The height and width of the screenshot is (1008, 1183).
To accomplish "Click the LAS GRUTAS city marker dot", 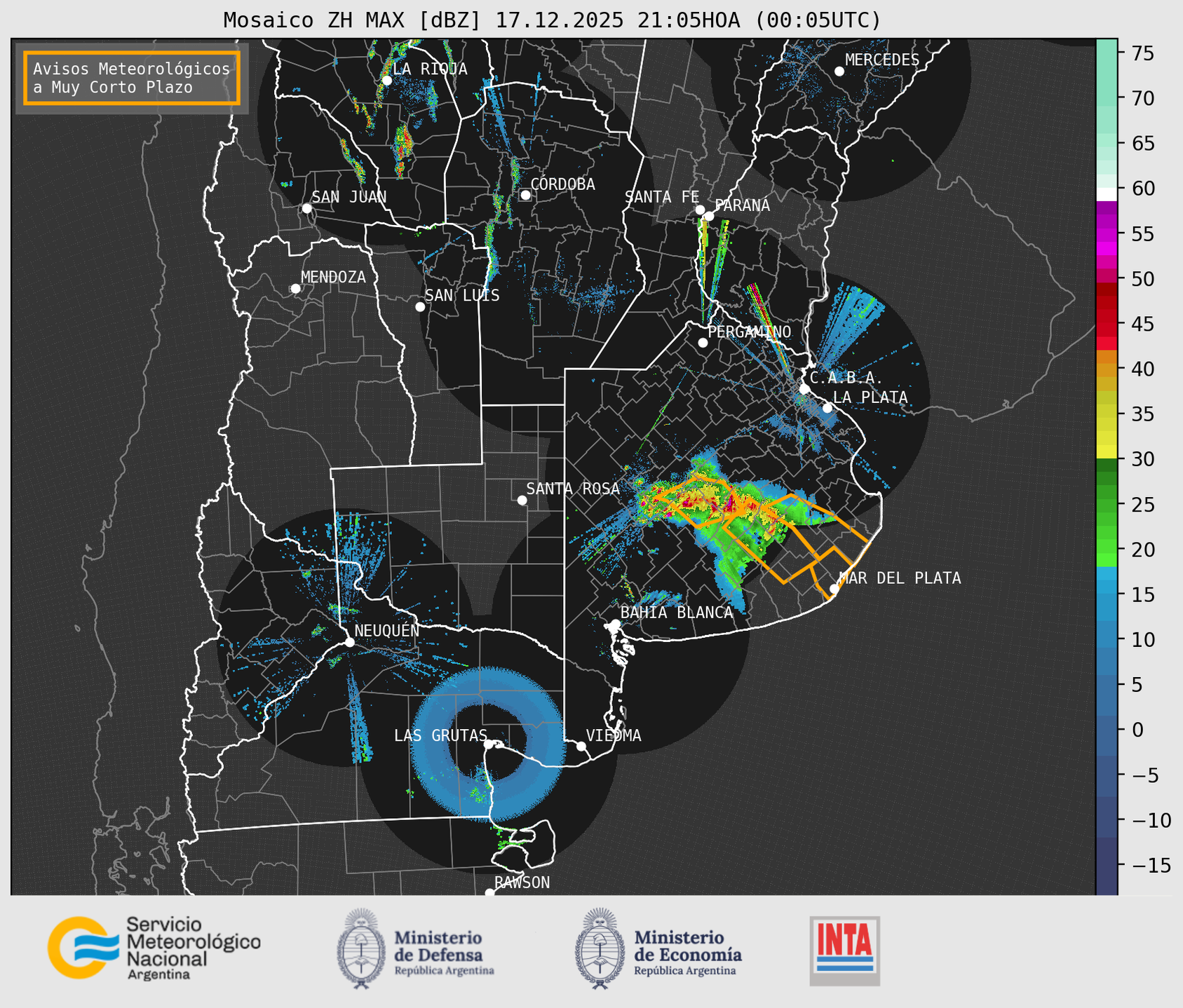I will (489, 744).
